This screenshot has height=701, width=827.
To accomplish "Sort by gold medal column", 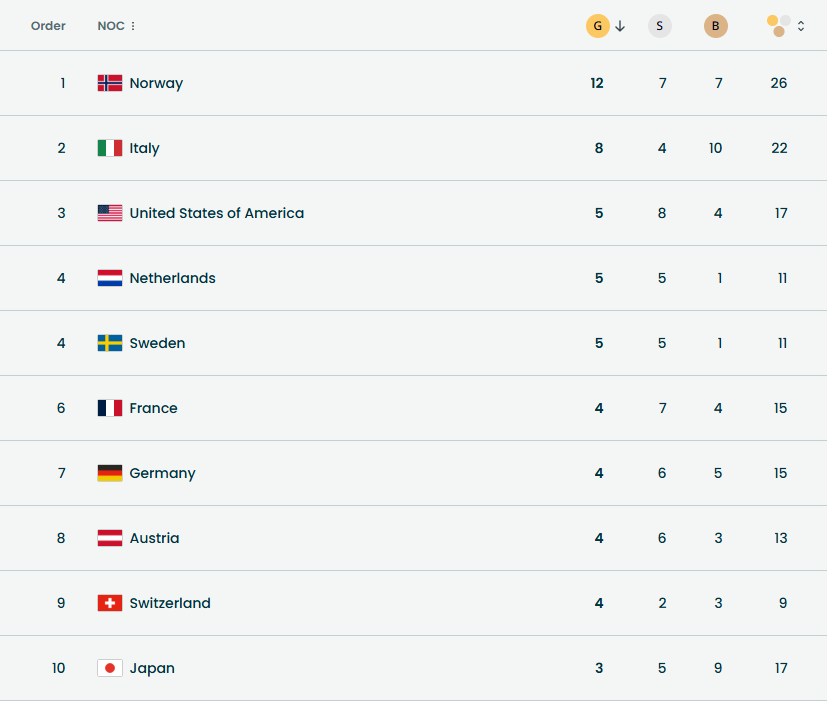I will click(x=597, y=26).
